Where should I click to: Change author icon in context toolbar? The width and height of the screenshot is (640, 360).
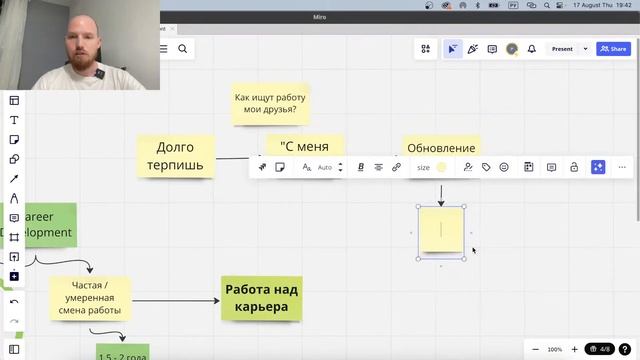tap(468, 167)
